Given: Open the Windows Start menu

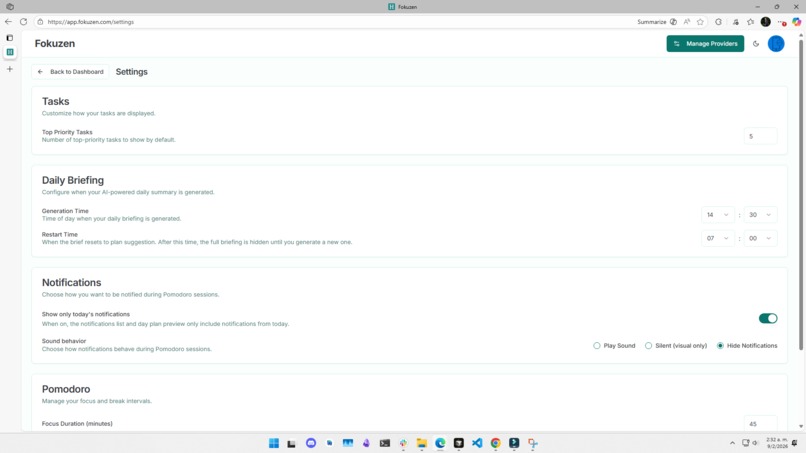Looking at the screenshot, I should point(273,443).
